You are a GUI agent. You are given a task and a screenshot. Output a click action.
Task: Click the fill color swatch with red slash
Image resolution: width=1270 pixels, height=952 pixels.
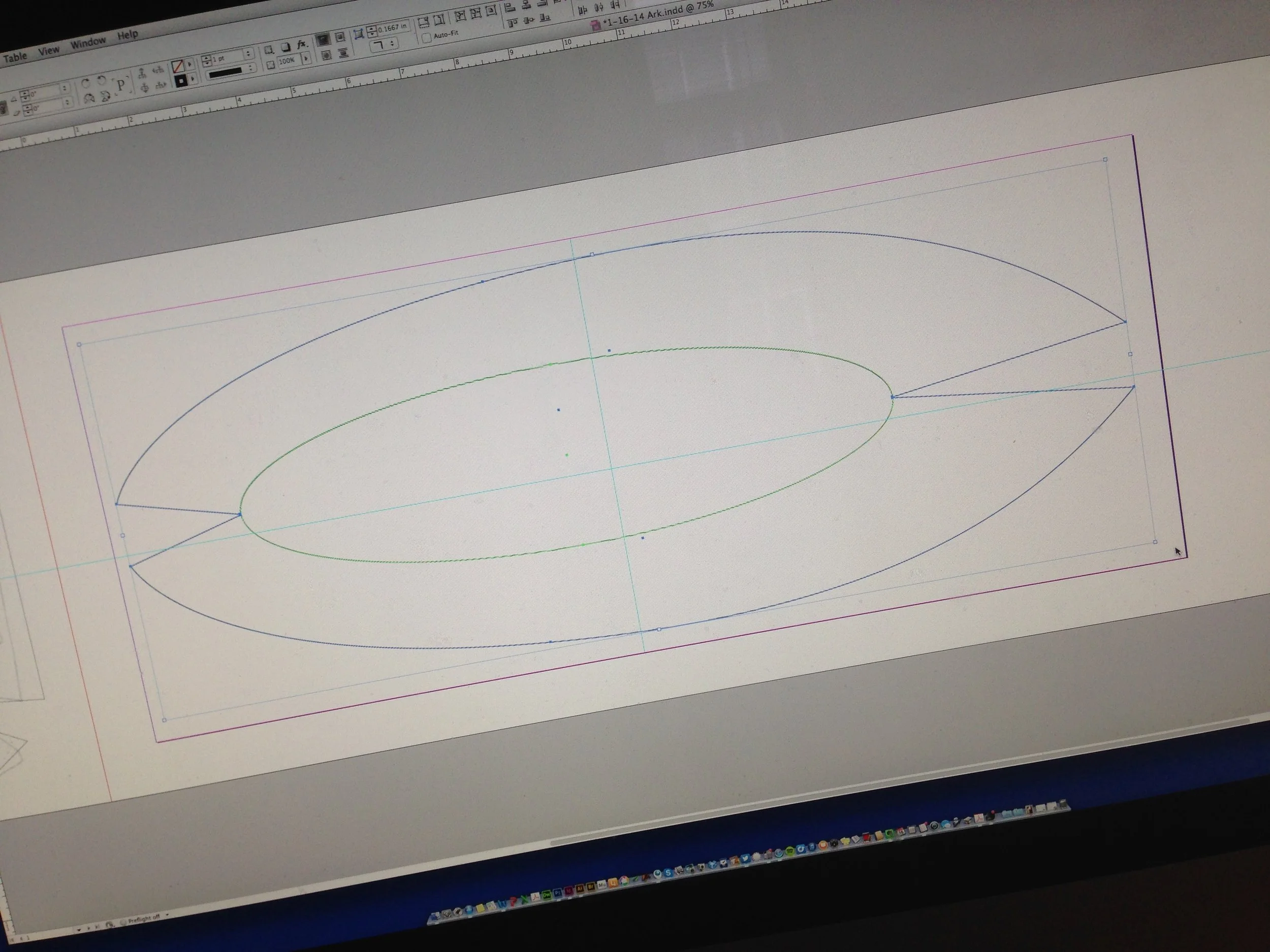point(177,66)
